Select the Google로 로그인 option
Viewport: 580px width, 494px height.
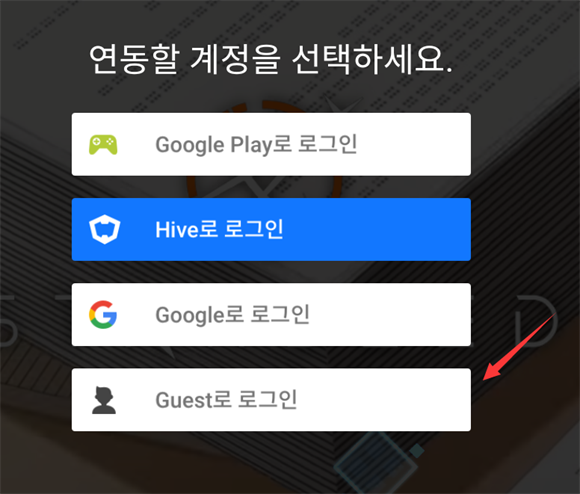(271, 315)
